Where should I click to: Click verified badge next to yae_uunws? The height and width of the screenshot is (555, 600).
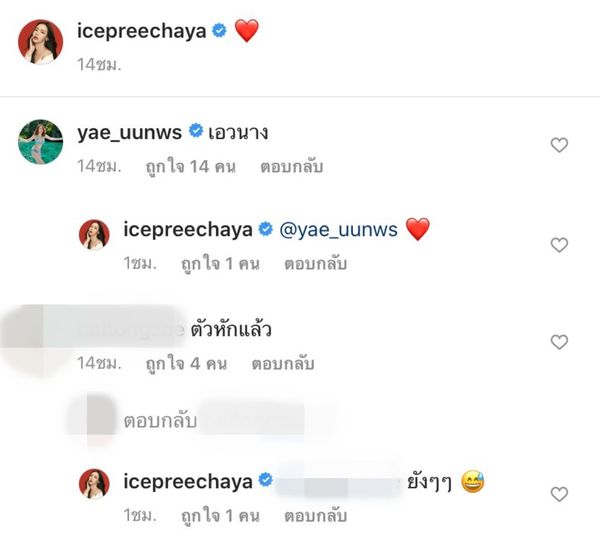click(196, 131)
